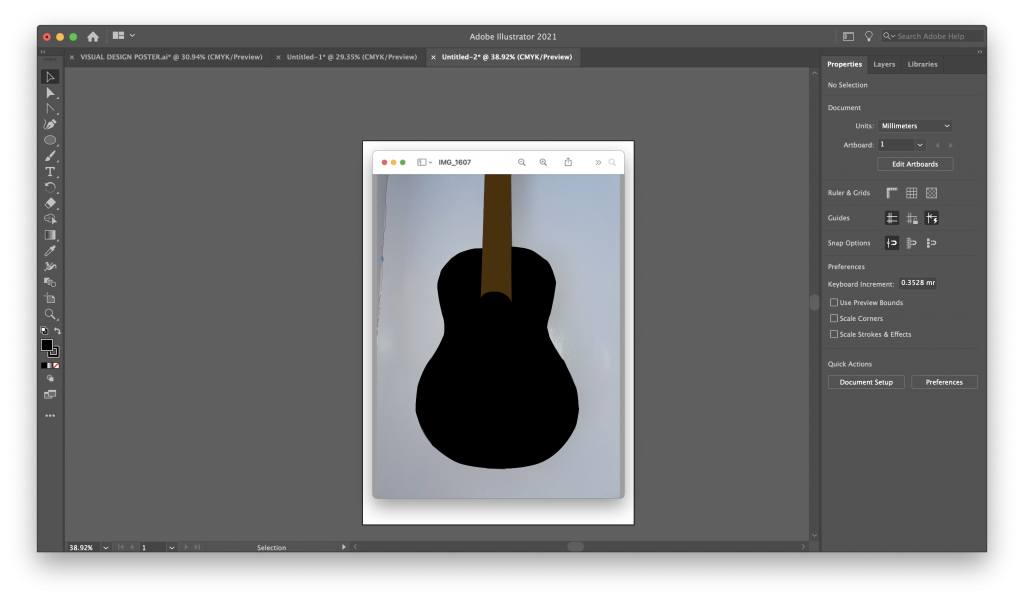Activate the Zoom tool

[50, 314]
